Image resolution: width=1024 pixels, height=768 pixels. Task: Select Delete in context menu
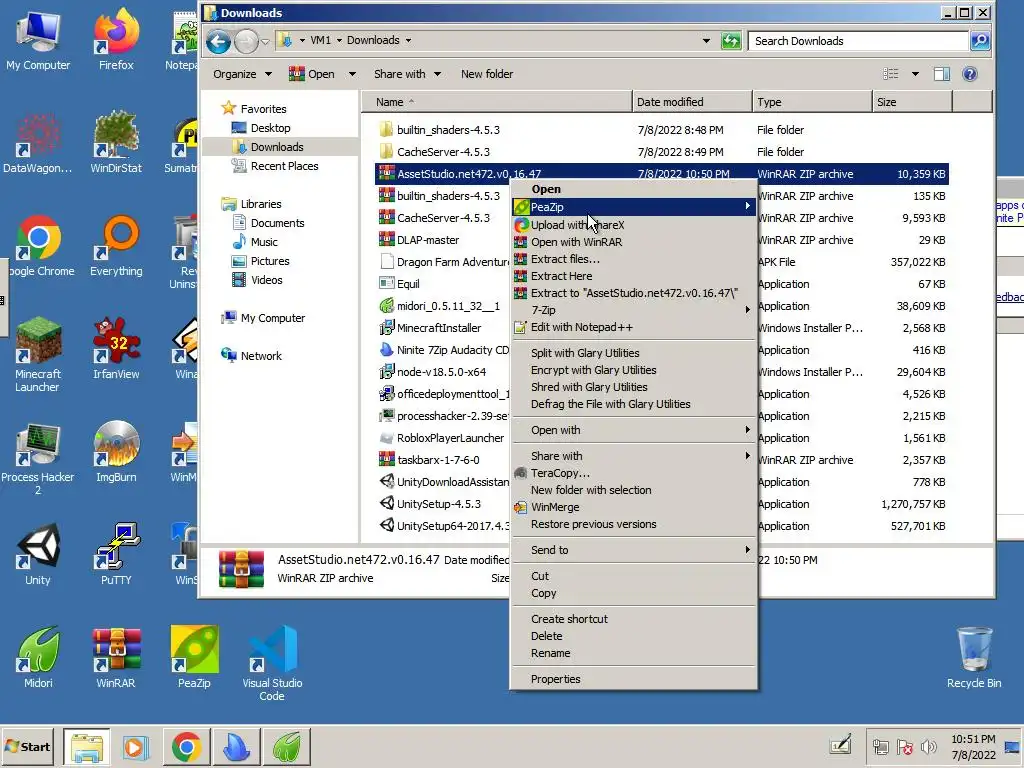pos(633,636)
